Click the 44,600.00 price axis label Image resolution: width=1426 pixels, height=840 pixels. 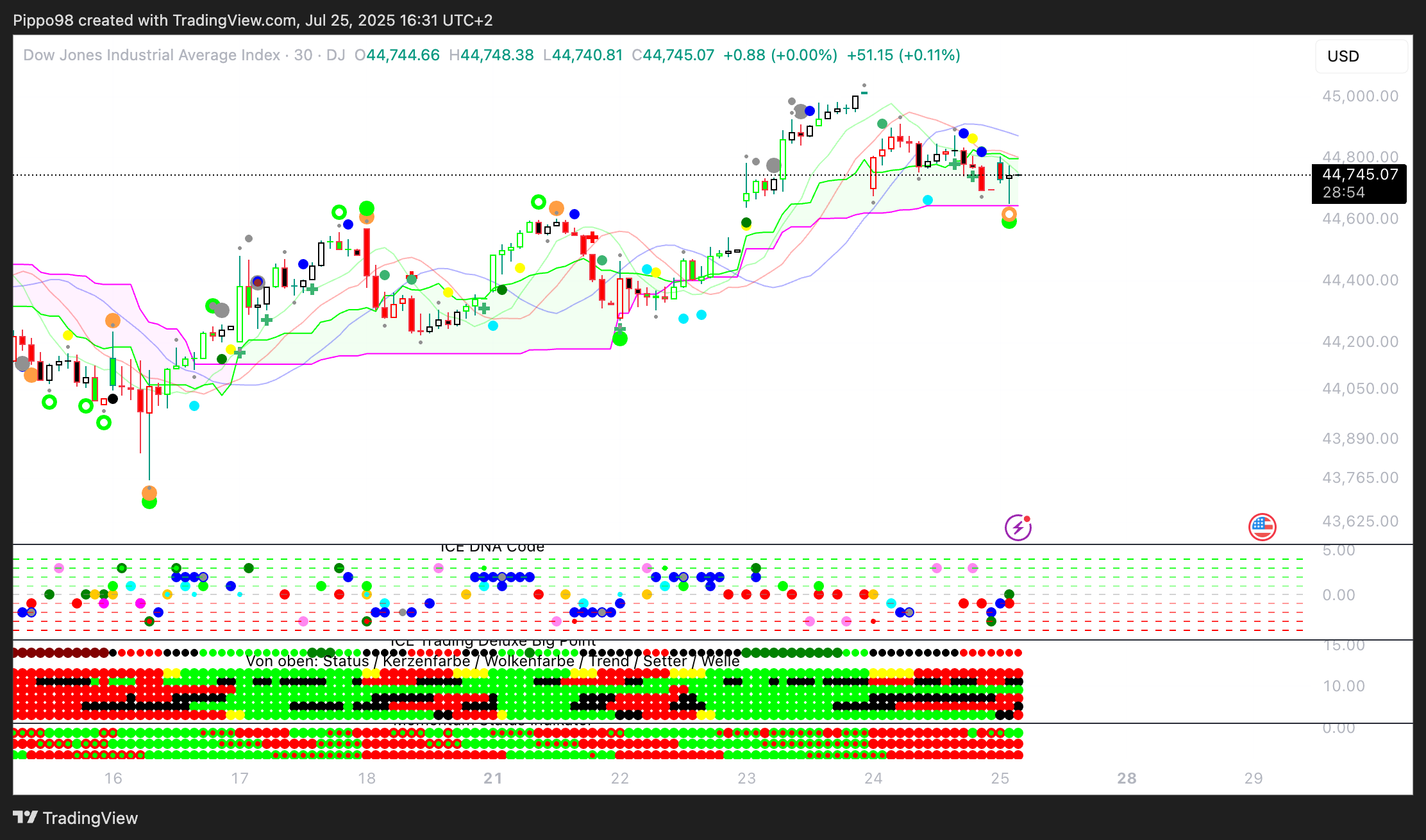coord(1359,219)
